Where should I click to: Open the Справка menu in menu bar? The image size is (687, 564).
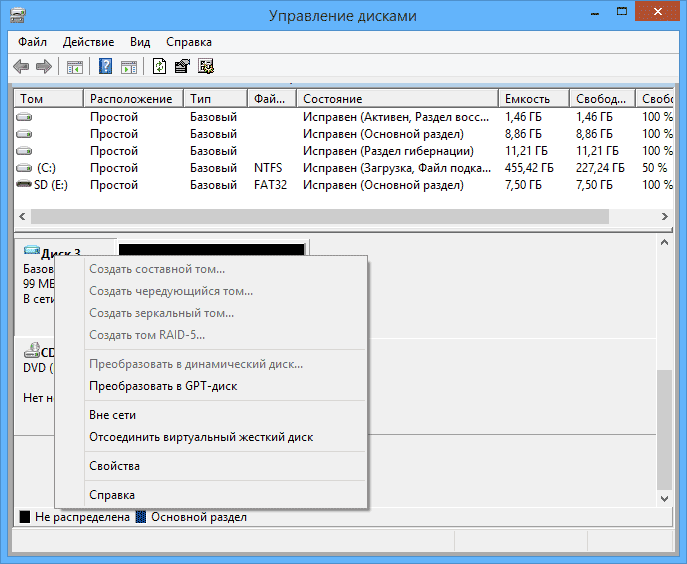pyautogui.click(x=189, y=42)
